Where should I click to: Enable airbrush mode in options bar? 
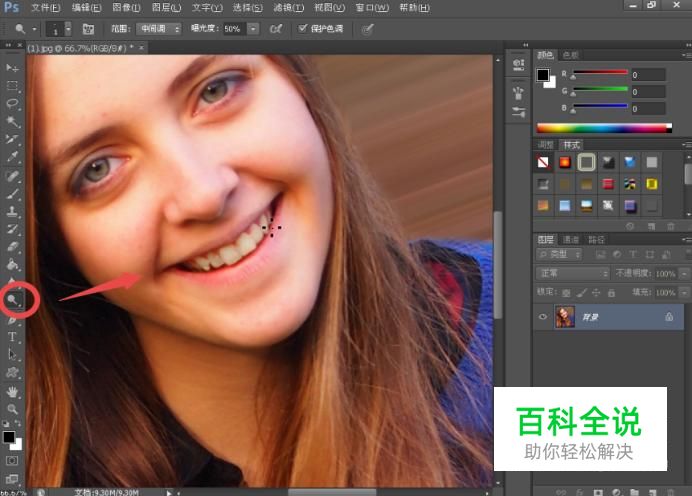click(x=276, y=29)
